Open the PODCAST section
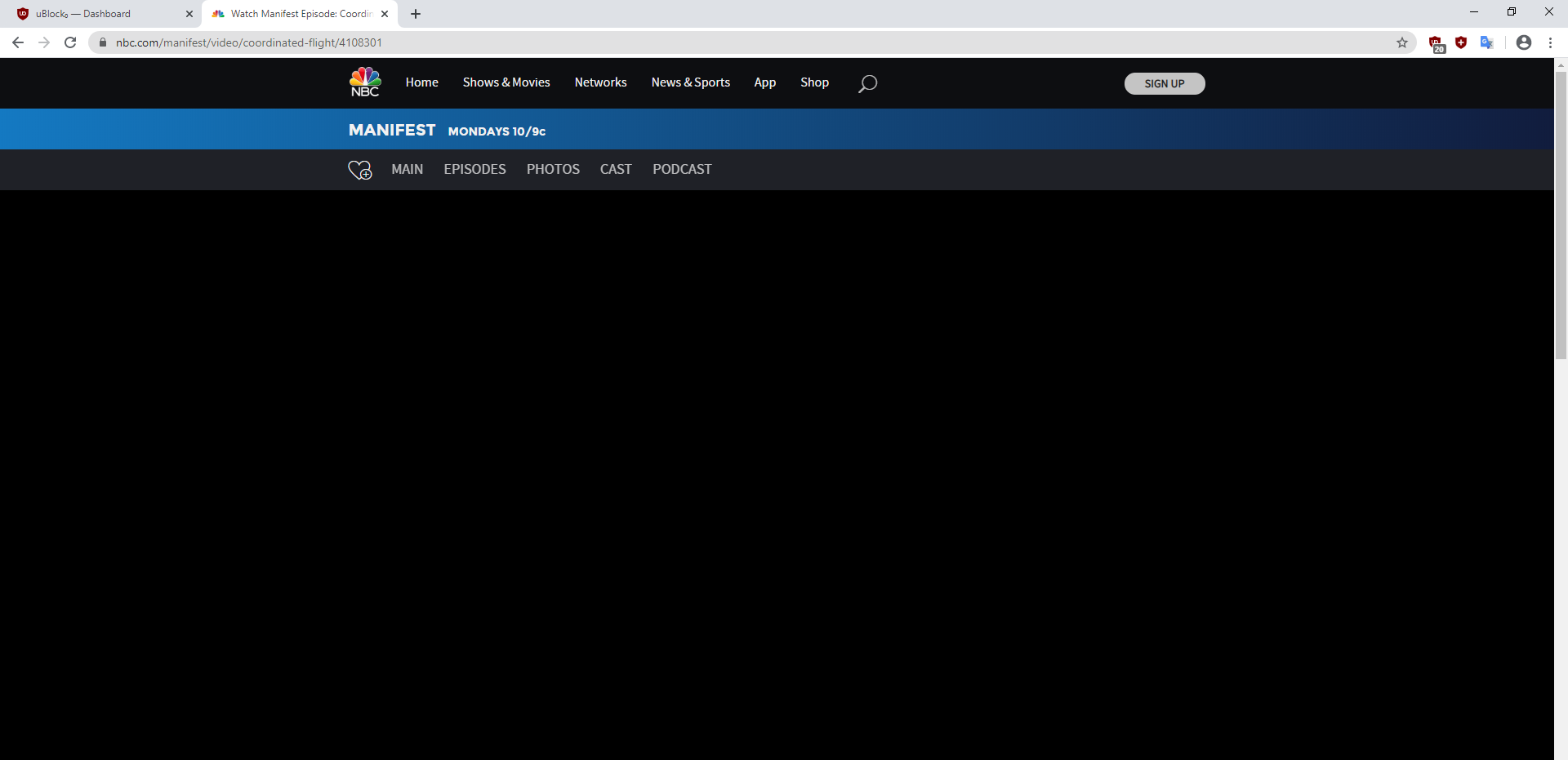Viewport: 1568px width, 760px height. pos(682,169)
